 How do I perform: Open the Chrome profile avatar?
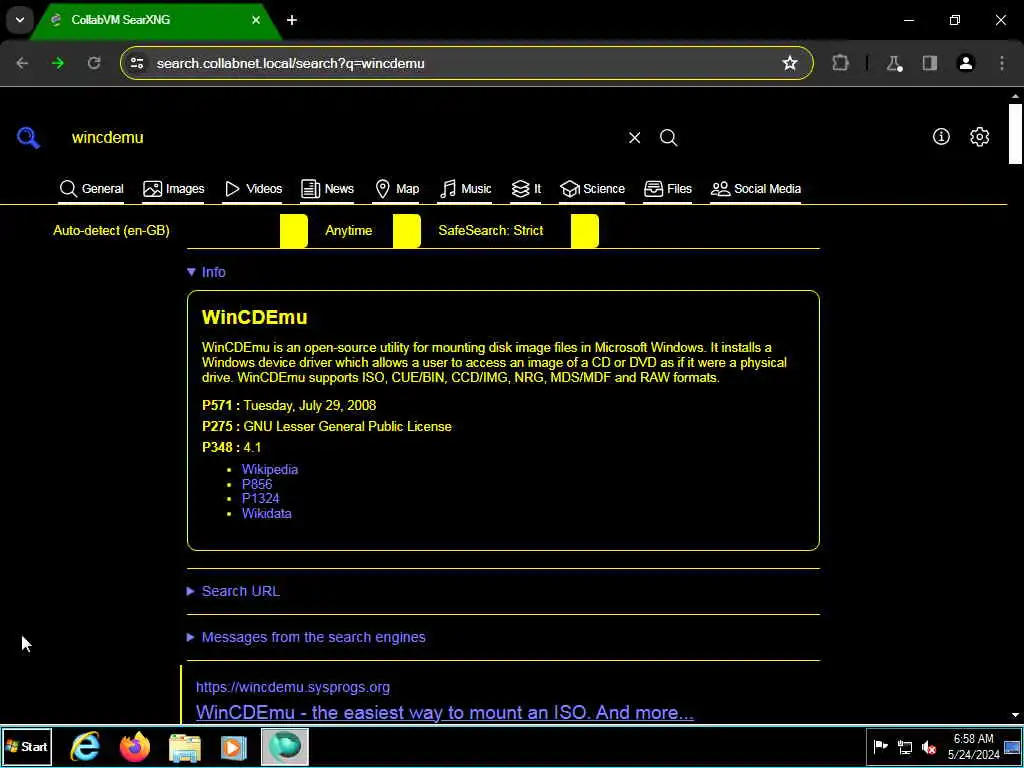(x=965, y=63)
